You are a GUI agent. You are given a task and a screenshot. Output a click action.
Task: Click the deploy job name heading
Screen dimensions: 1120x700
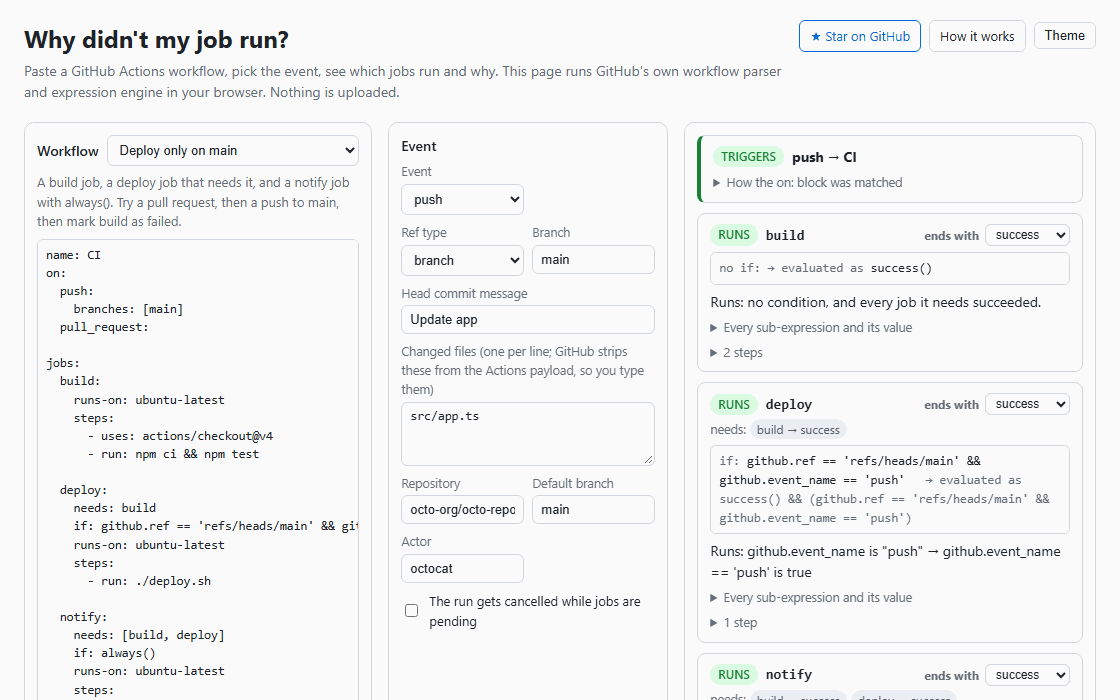[789, 404]
